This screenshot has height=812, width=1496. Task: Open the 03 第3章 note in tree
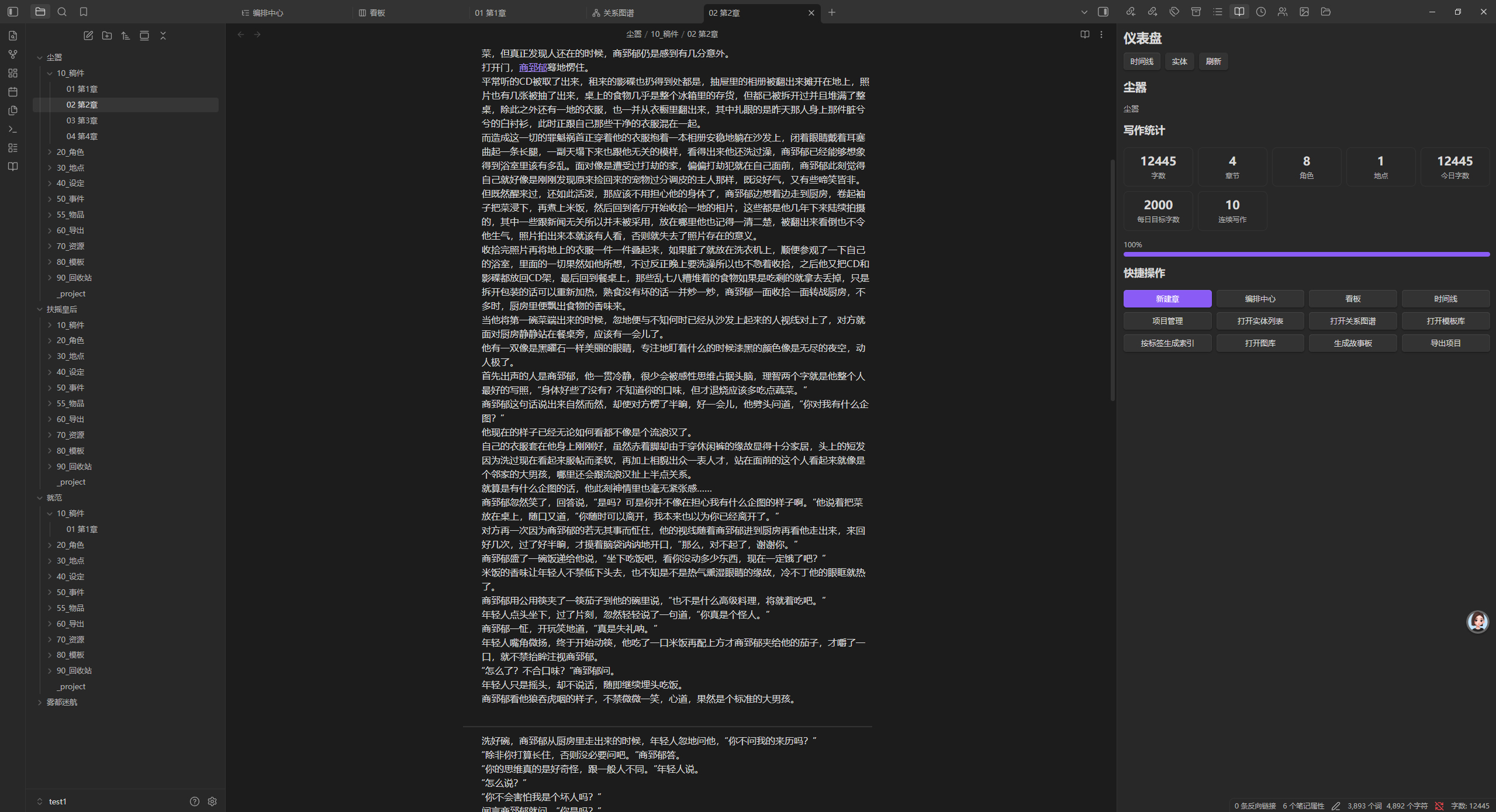(x=82, y=120)
